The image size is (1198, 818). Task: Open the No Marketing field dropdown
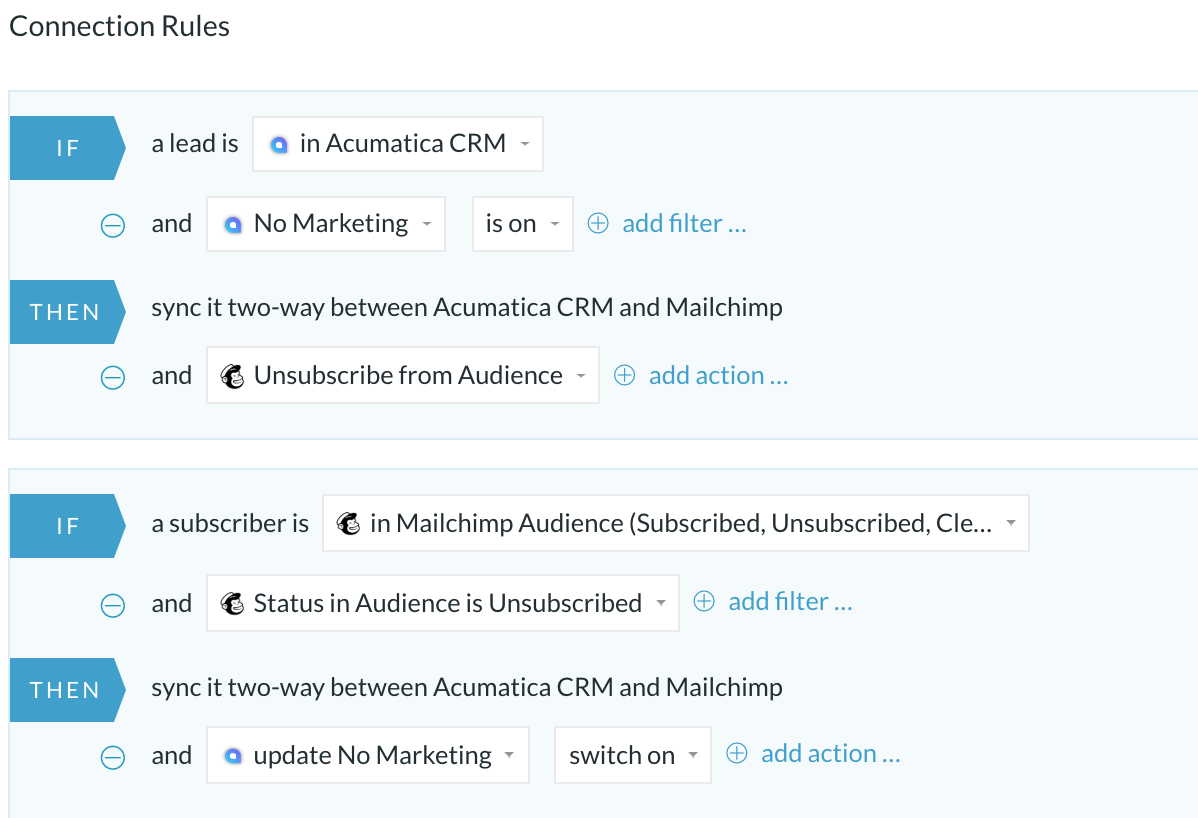326,224
